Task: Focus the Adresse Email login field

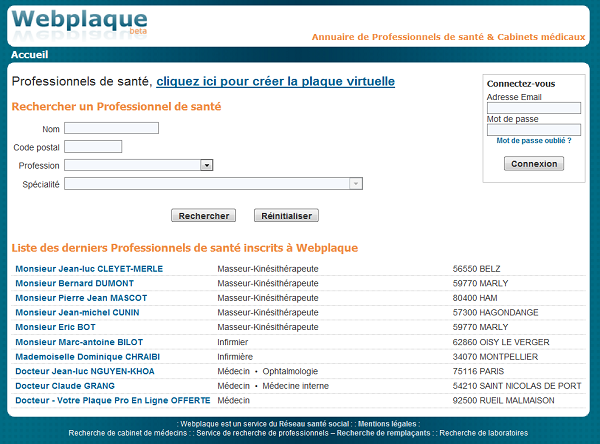Action: (x=534, y=108)
